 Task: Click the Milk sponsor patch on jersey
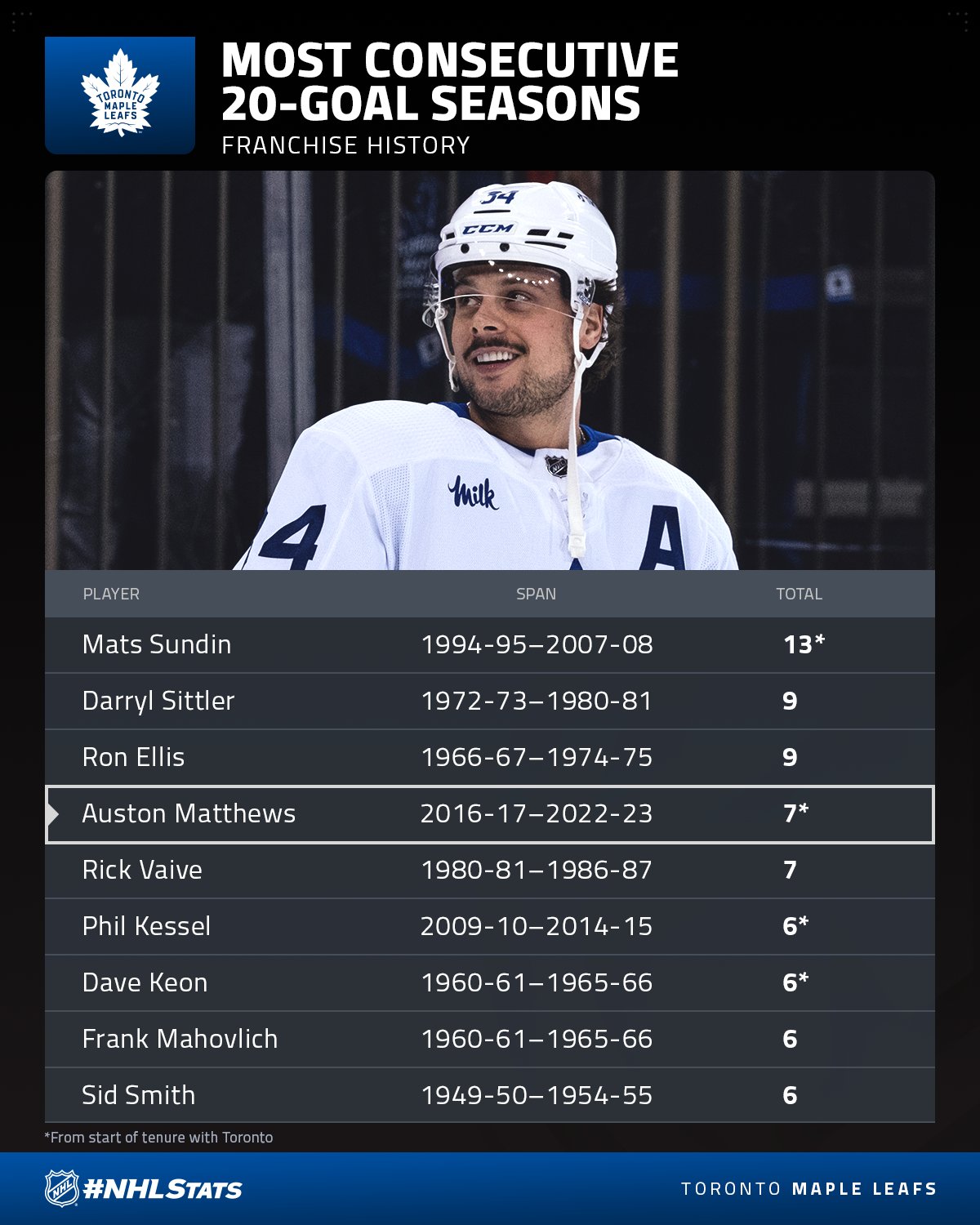(x=473, y=492)
